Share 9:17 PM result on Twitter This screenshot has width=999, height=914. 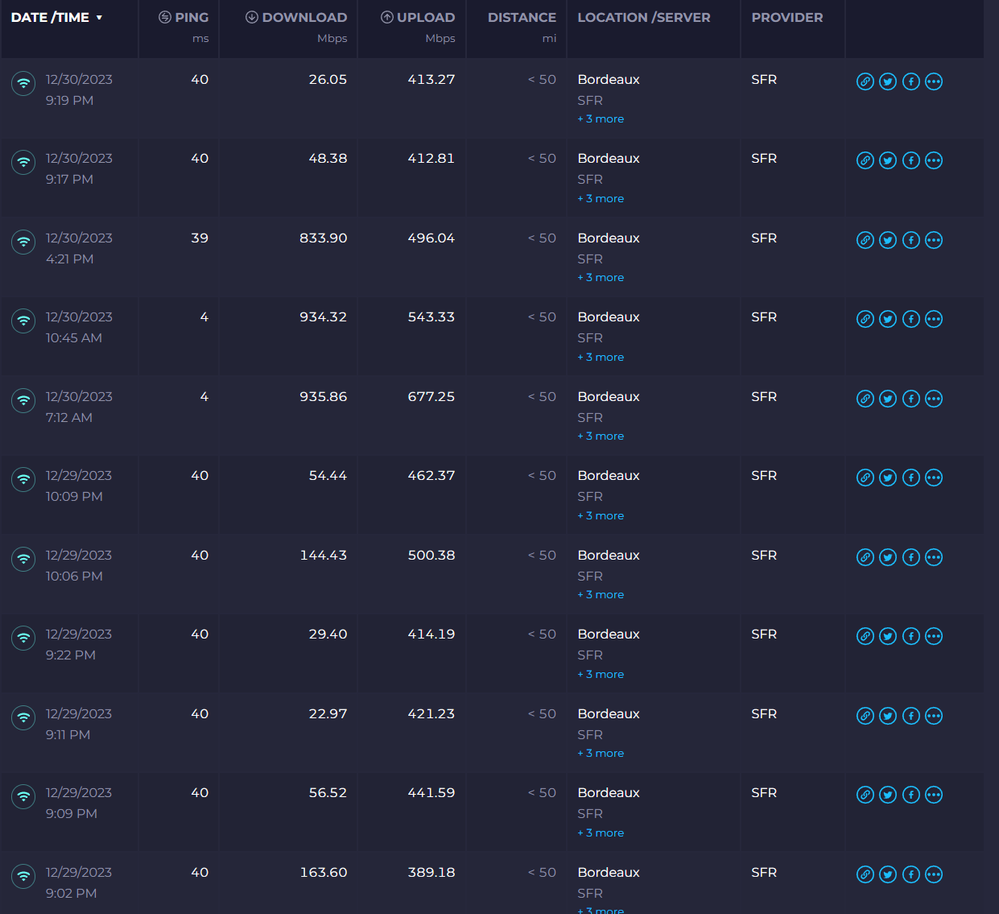(888, 161)
